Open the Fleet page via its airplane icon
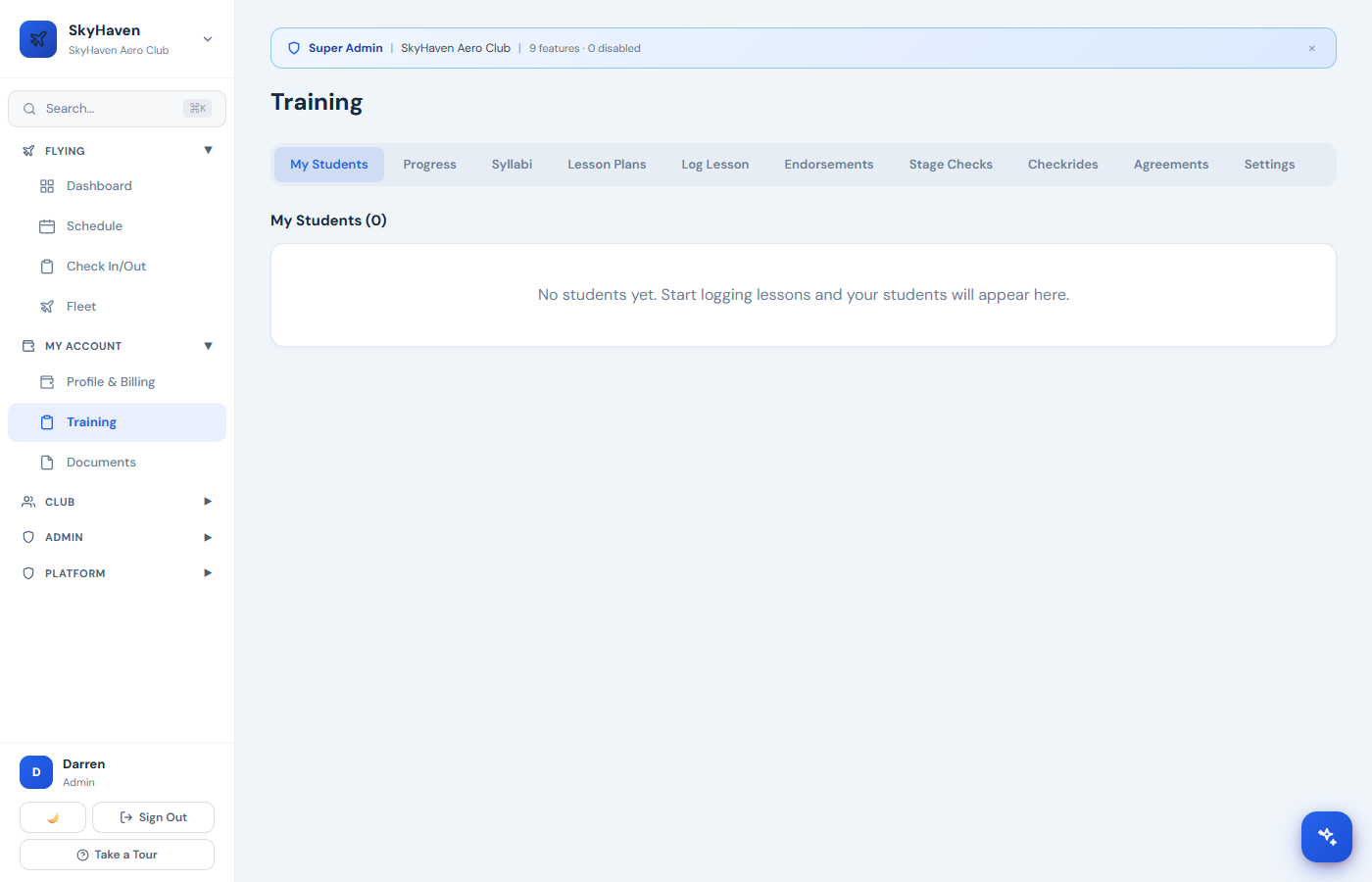 [47, 306]
